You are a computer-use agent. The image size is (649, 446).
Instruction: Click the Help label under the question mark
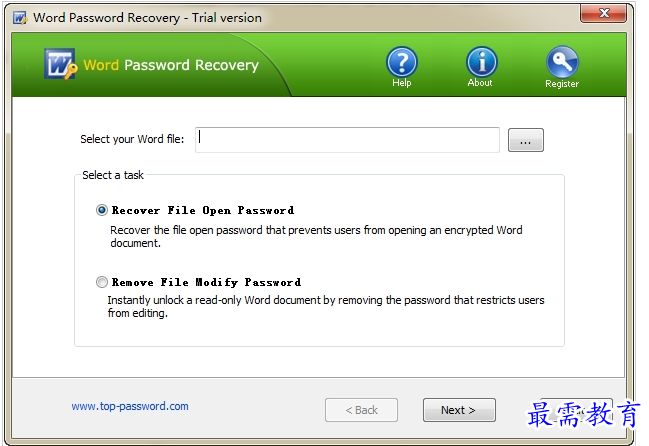(401, 83)
